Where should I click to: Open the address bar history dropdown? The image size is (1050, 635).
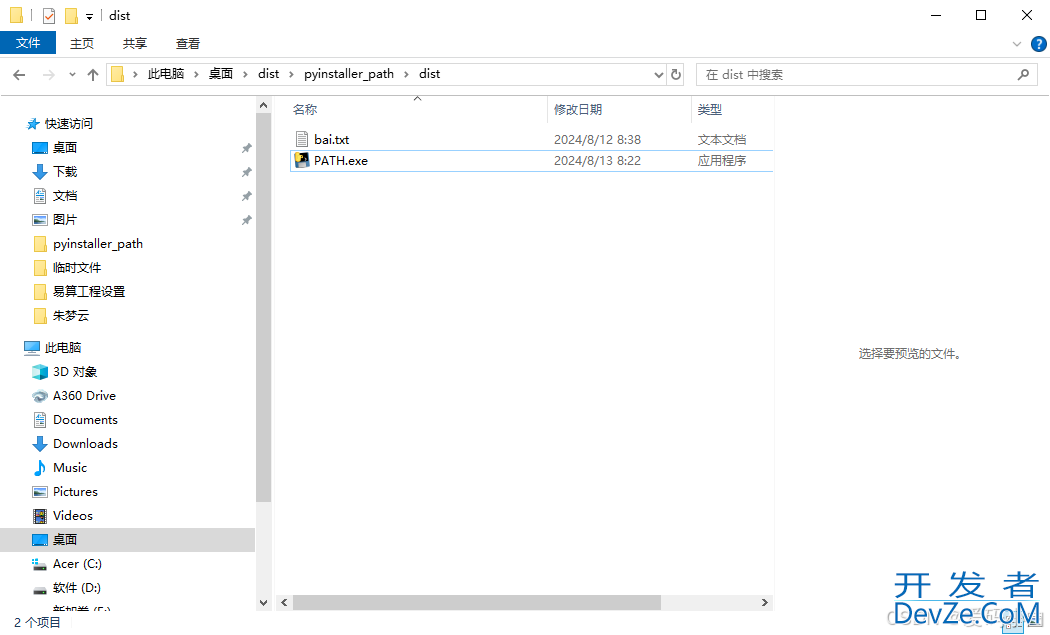click(x=659, y=74)
